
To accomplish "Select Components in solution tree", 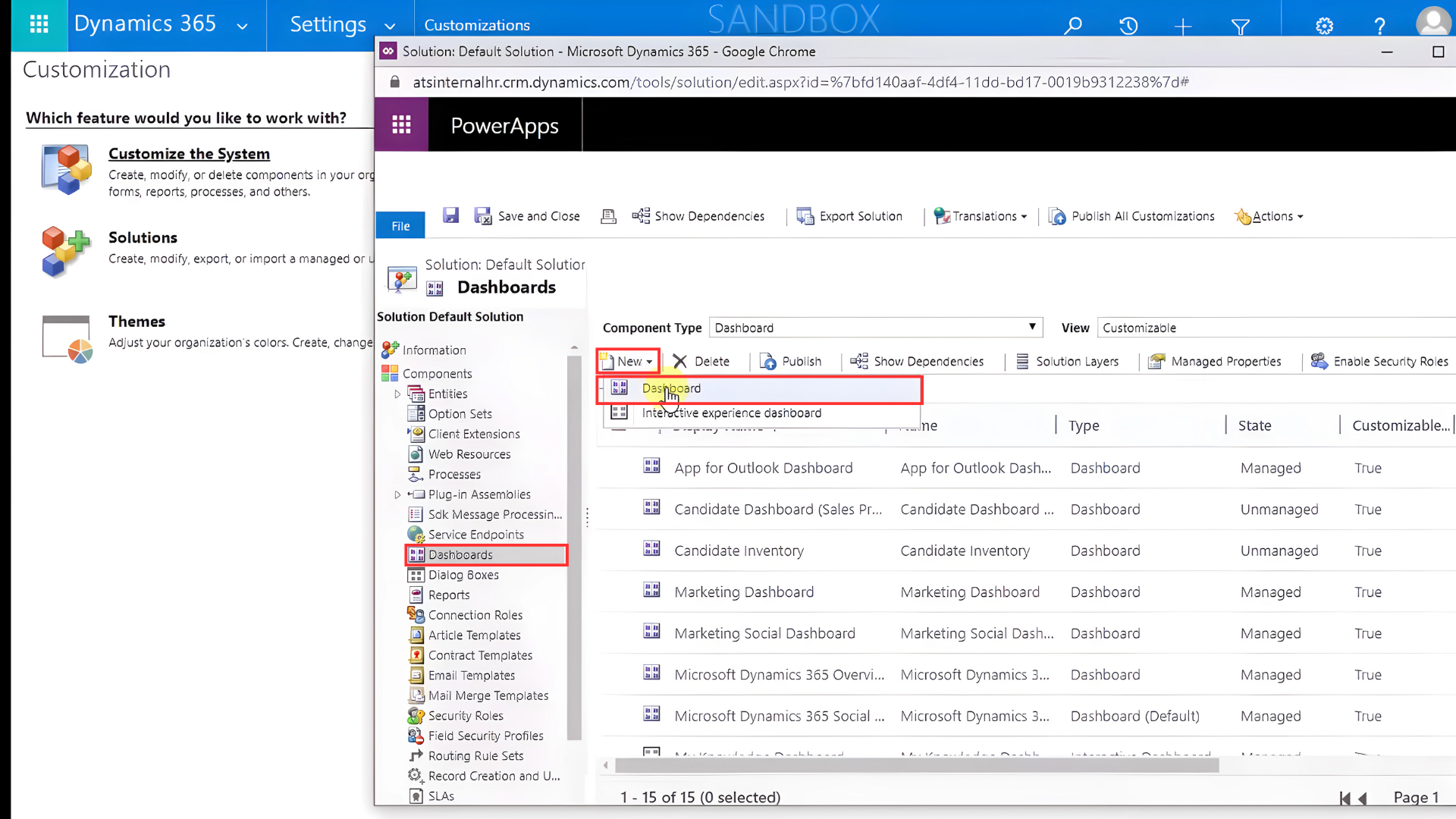I will coord(427,373).
